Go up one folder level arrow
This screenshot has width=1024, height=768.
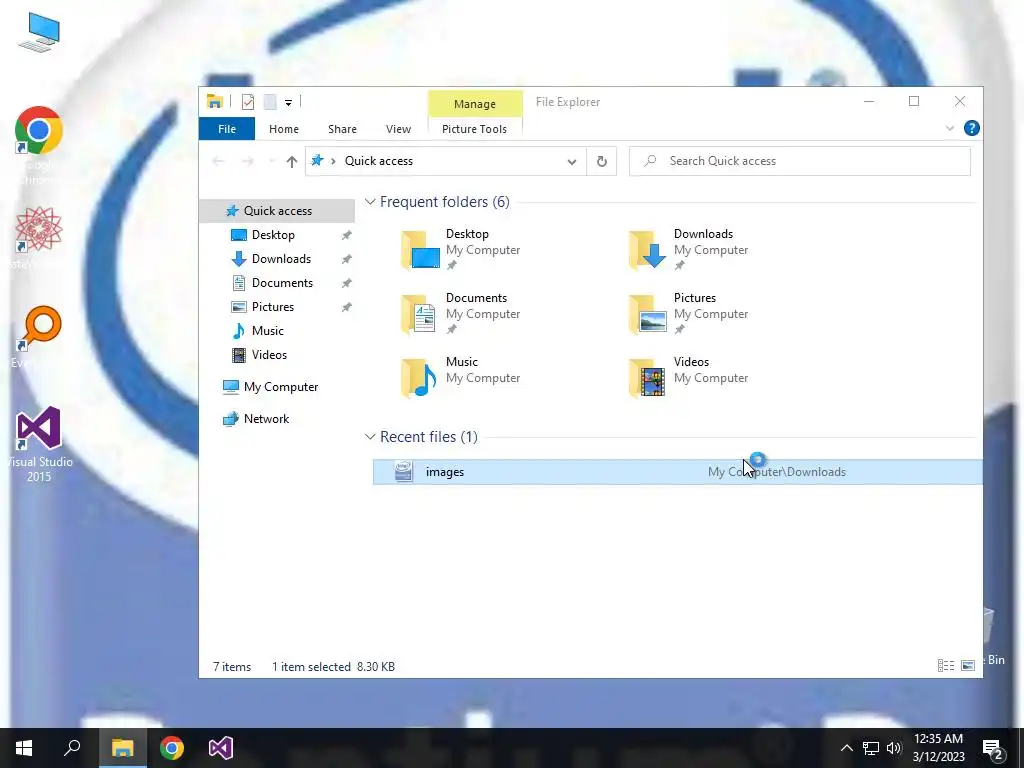click(291, 161)
